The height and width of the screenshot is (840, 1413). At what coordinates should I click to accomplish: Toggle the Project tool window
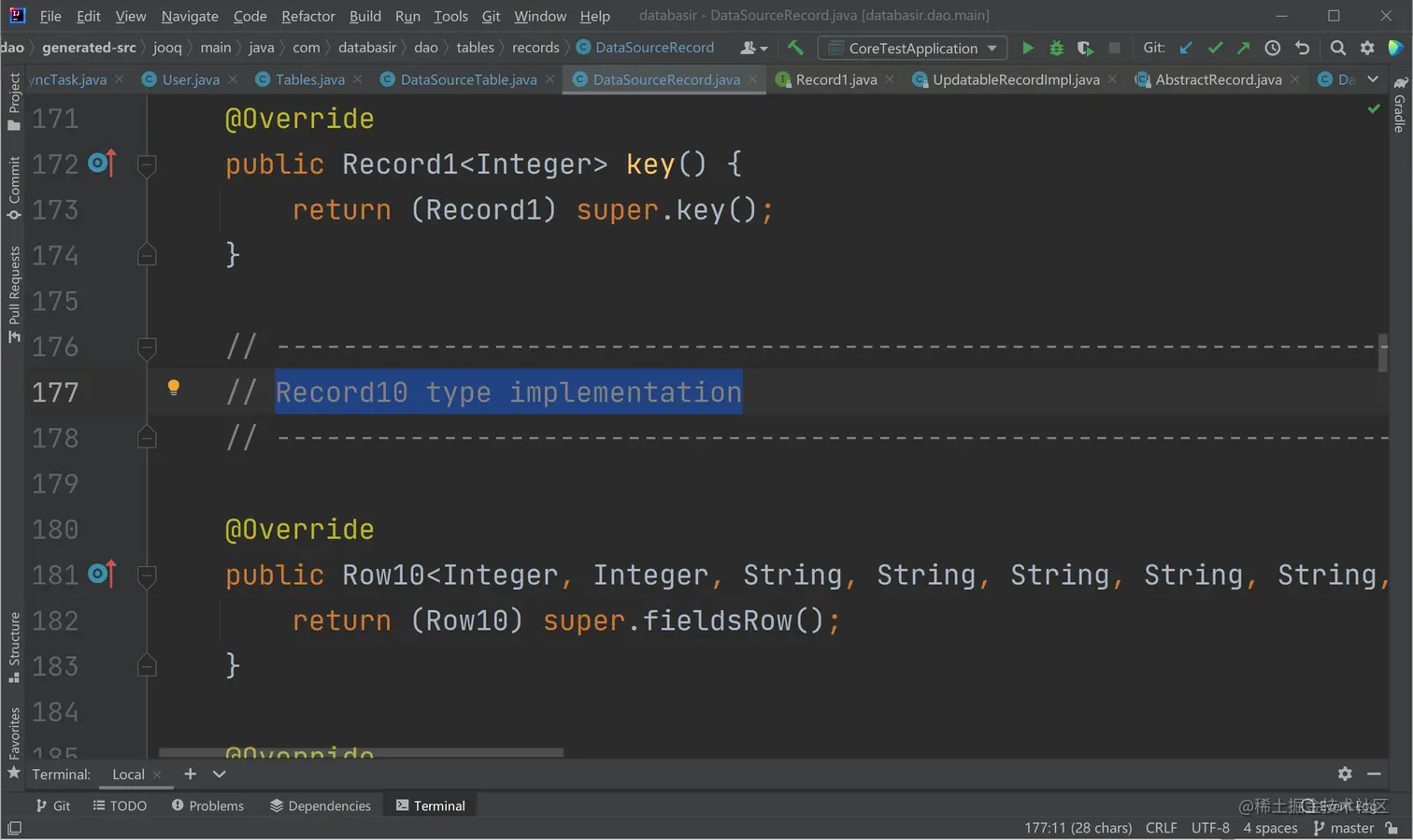tap(13, 101)
